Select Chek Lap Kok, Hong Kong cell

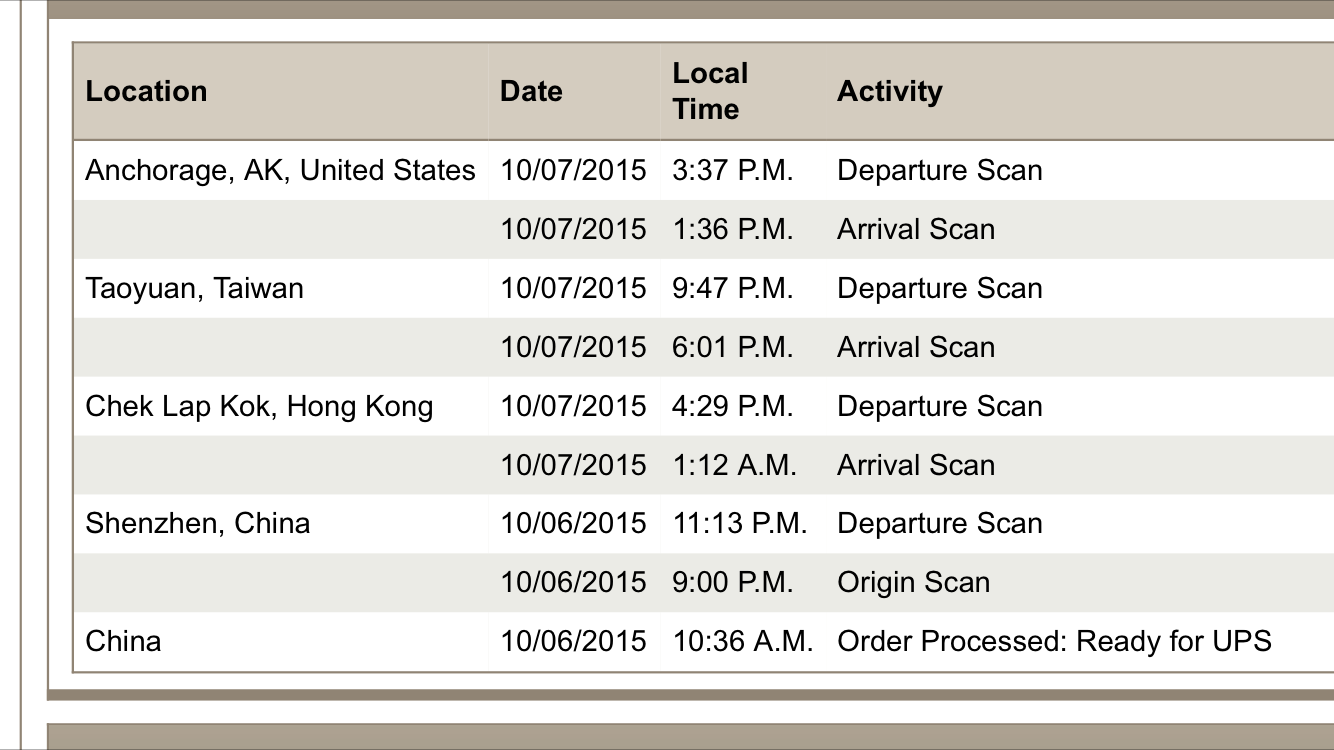259,406
